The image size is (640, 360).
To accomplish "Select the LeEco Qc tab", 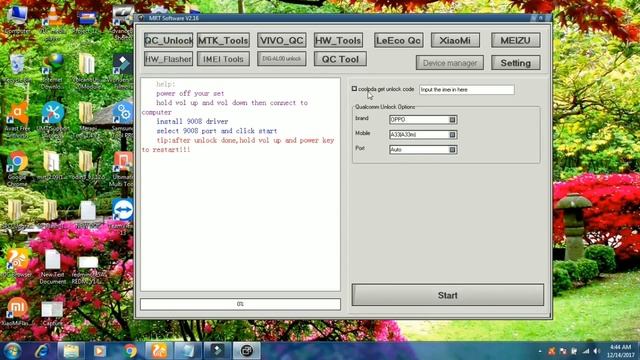I will point(398,40).
